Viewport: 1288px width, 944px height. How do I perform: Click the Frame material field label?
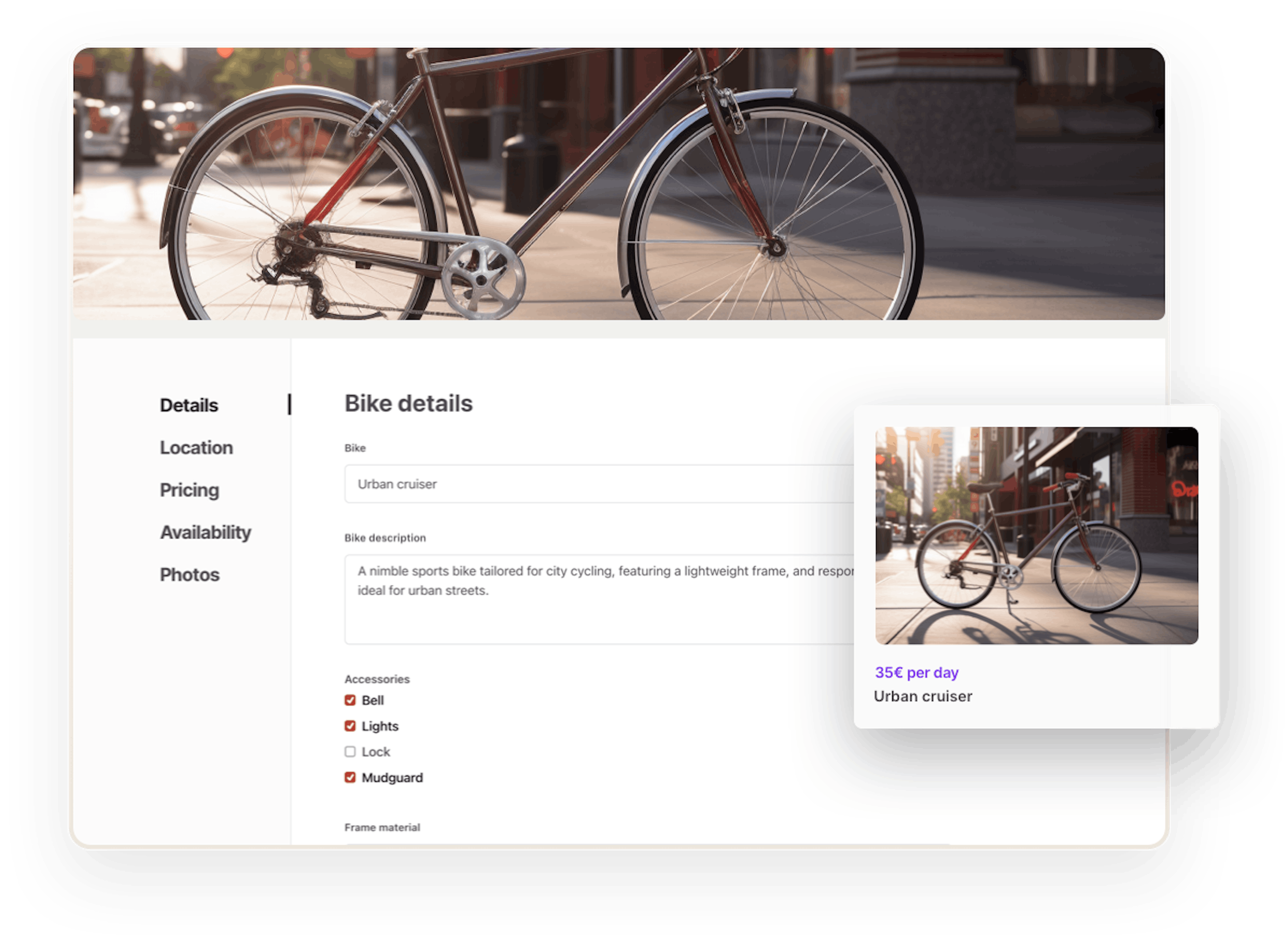[382, 827]
